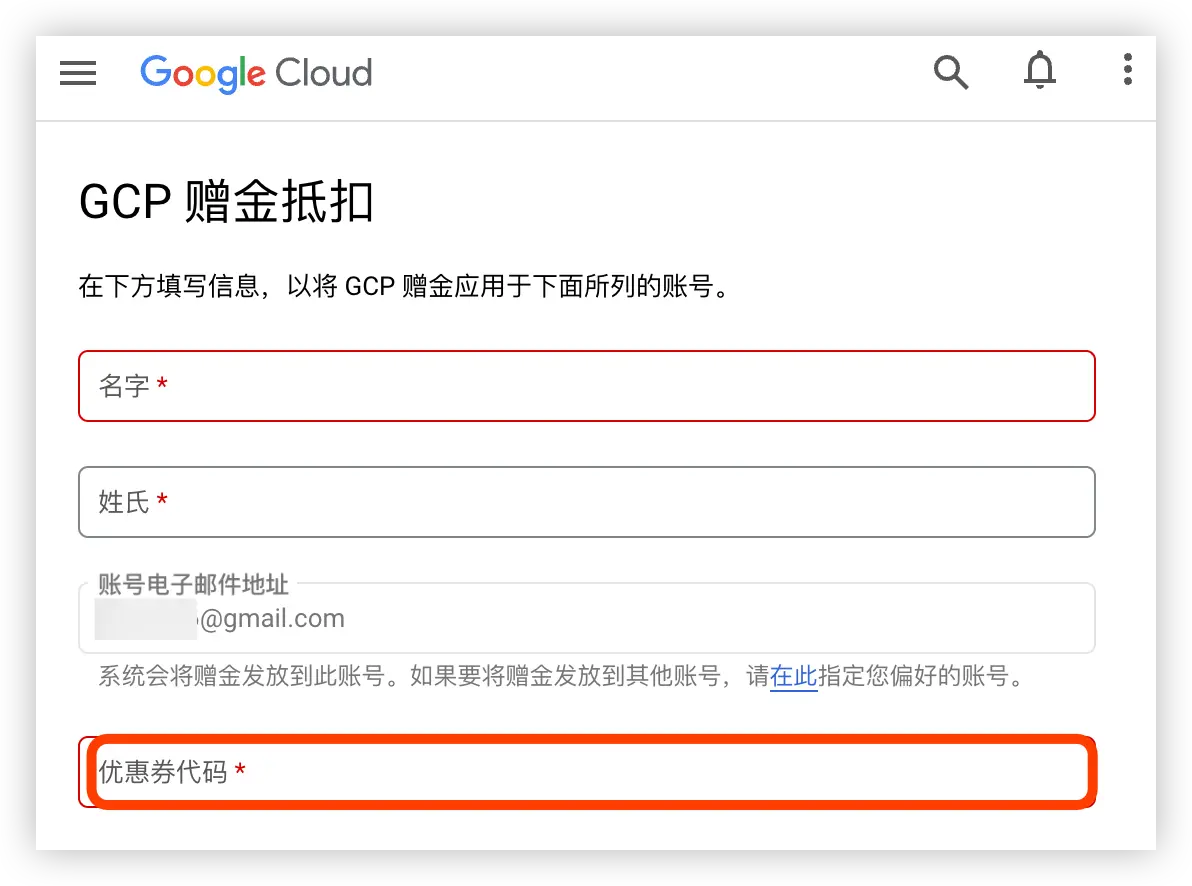This screenshot has width=1192, height=886.
Task: Select the 在下方填写信息 instruction sentence
Action: (x=404, y=287)
